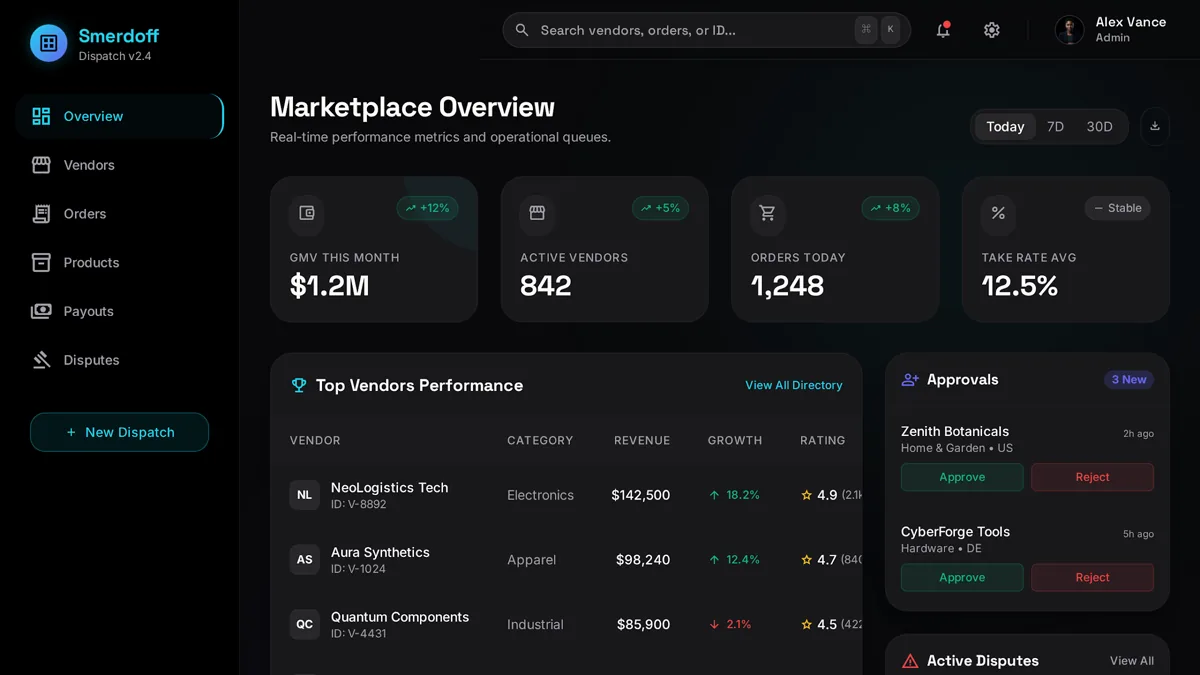Click the Orders Today cart icon
Image resolution: width=1200 pixels, height=675 pixels.
coord(768,213)
